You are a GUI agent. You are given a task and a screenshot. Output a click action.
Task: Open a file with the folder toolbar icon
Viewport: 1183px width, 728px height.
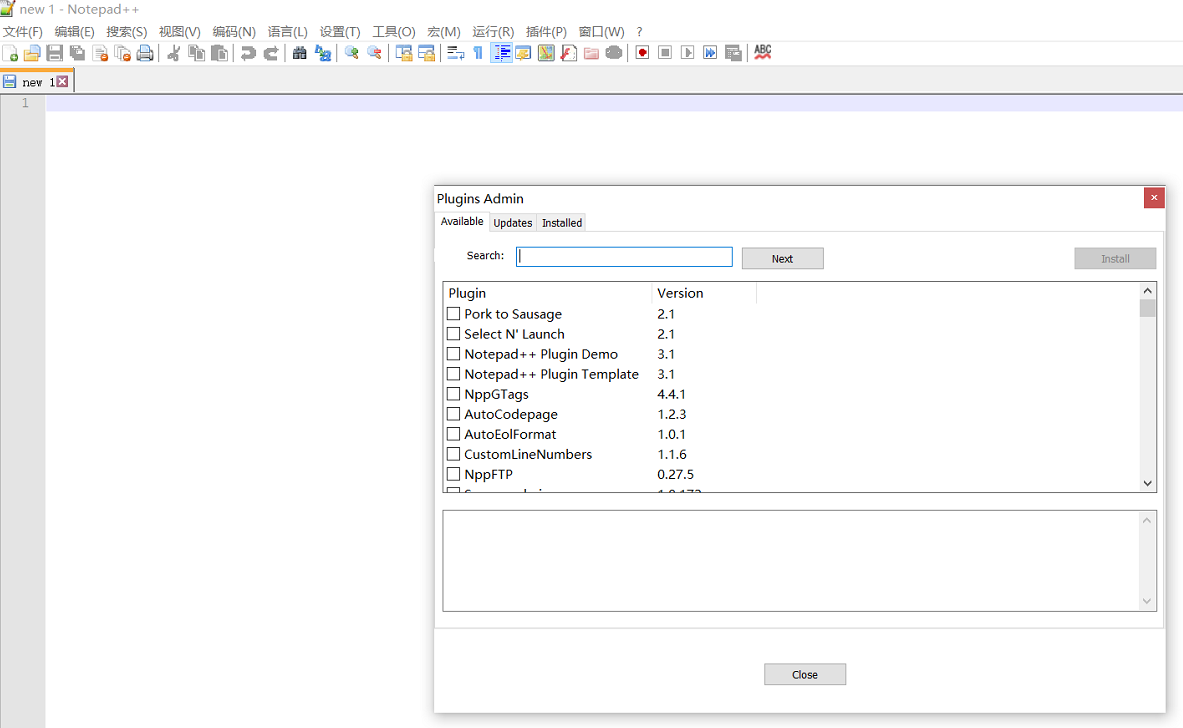point(32,53)
